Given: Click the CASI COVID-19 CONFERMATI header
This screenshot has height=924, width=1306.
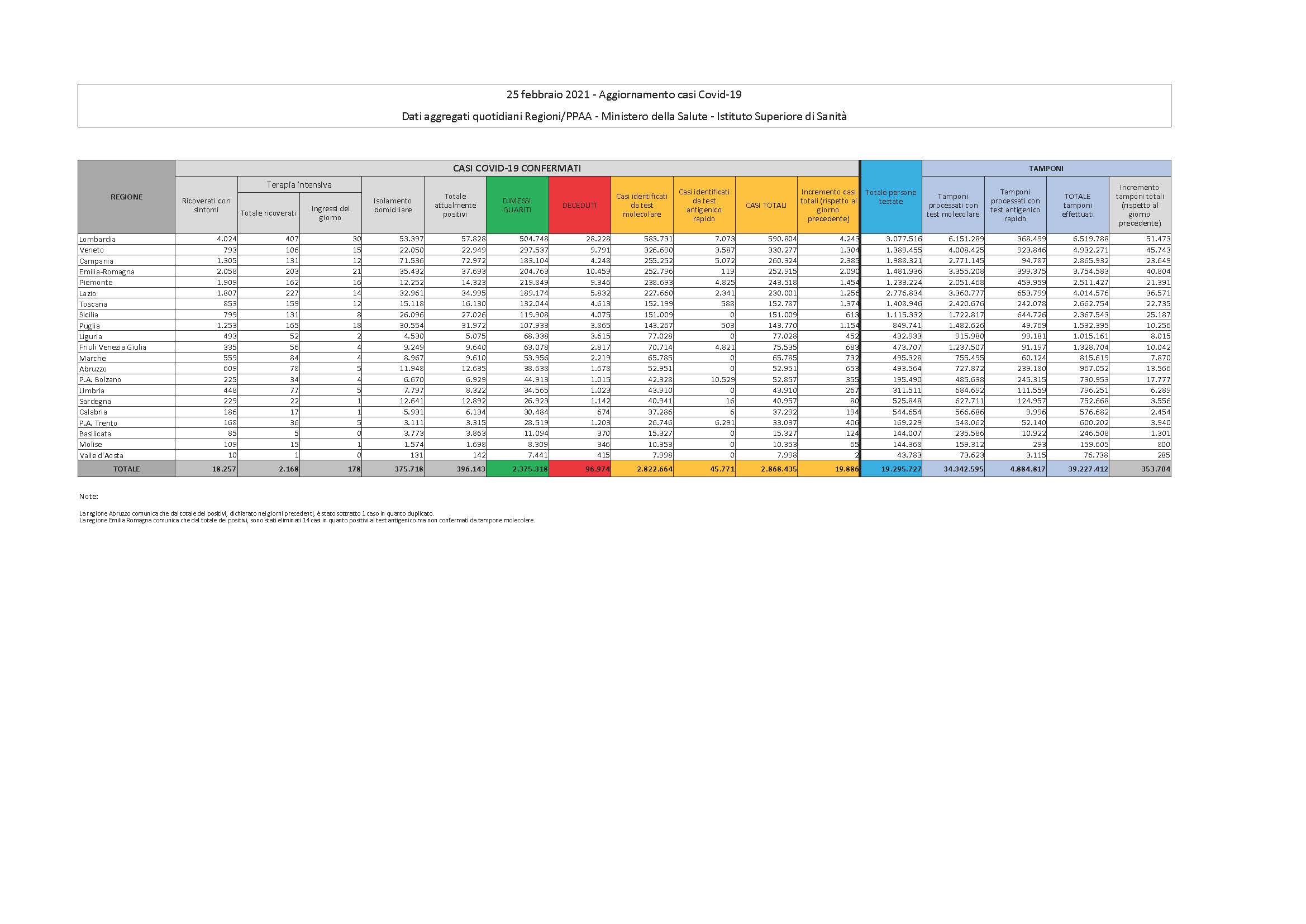Looking at the screenshot, I should pyautogui.click(x=517, y=168).
